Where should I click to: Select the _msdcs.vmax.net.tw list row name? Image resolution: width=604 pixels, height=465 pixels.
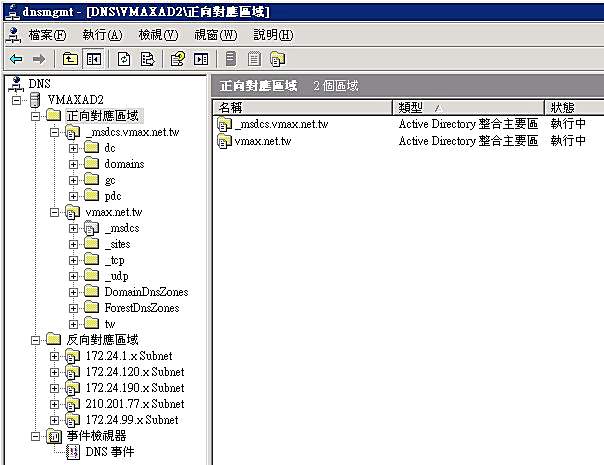(282, 124)
